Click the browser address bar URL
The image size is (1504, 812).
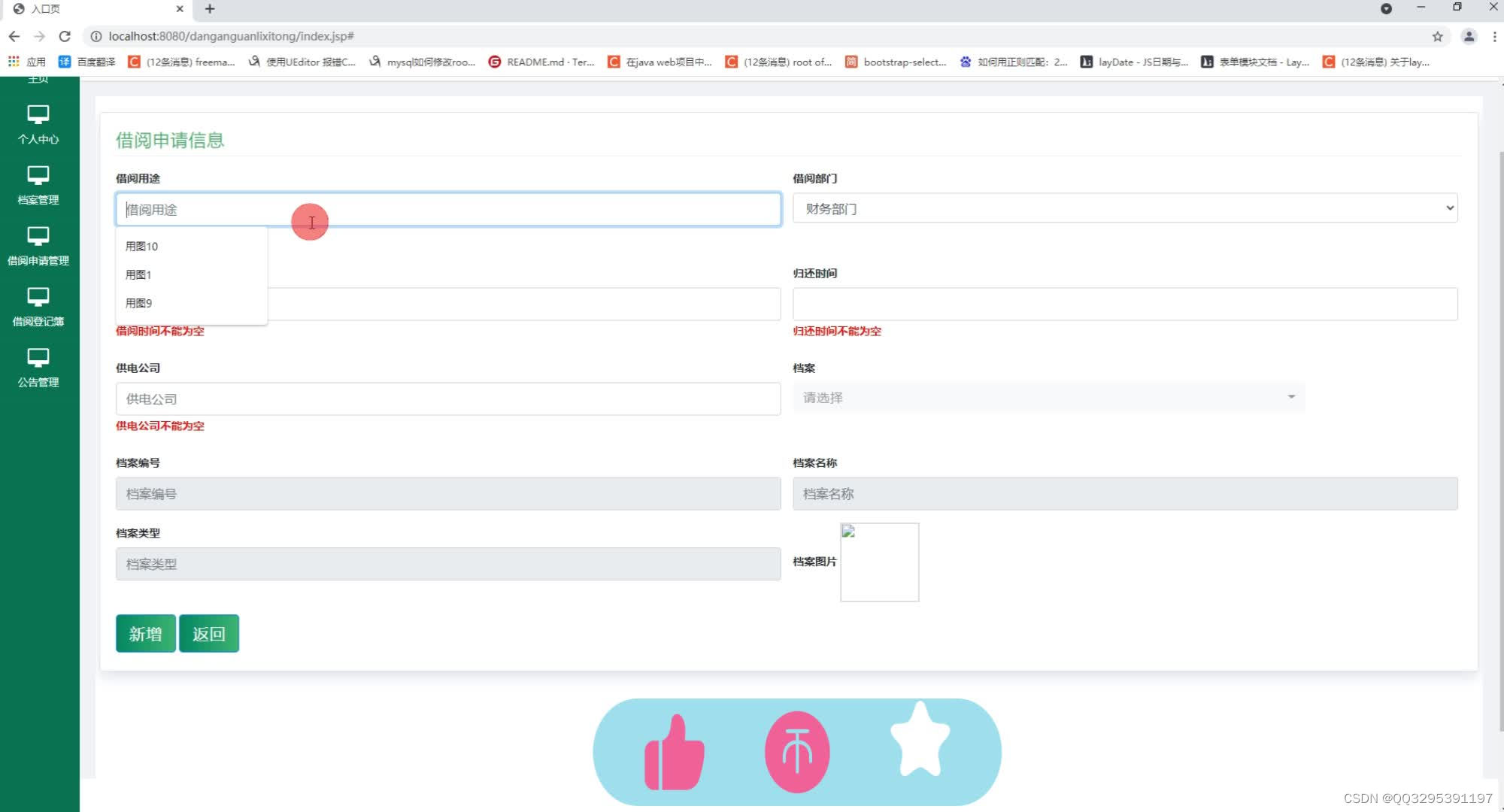pos(232,36)
